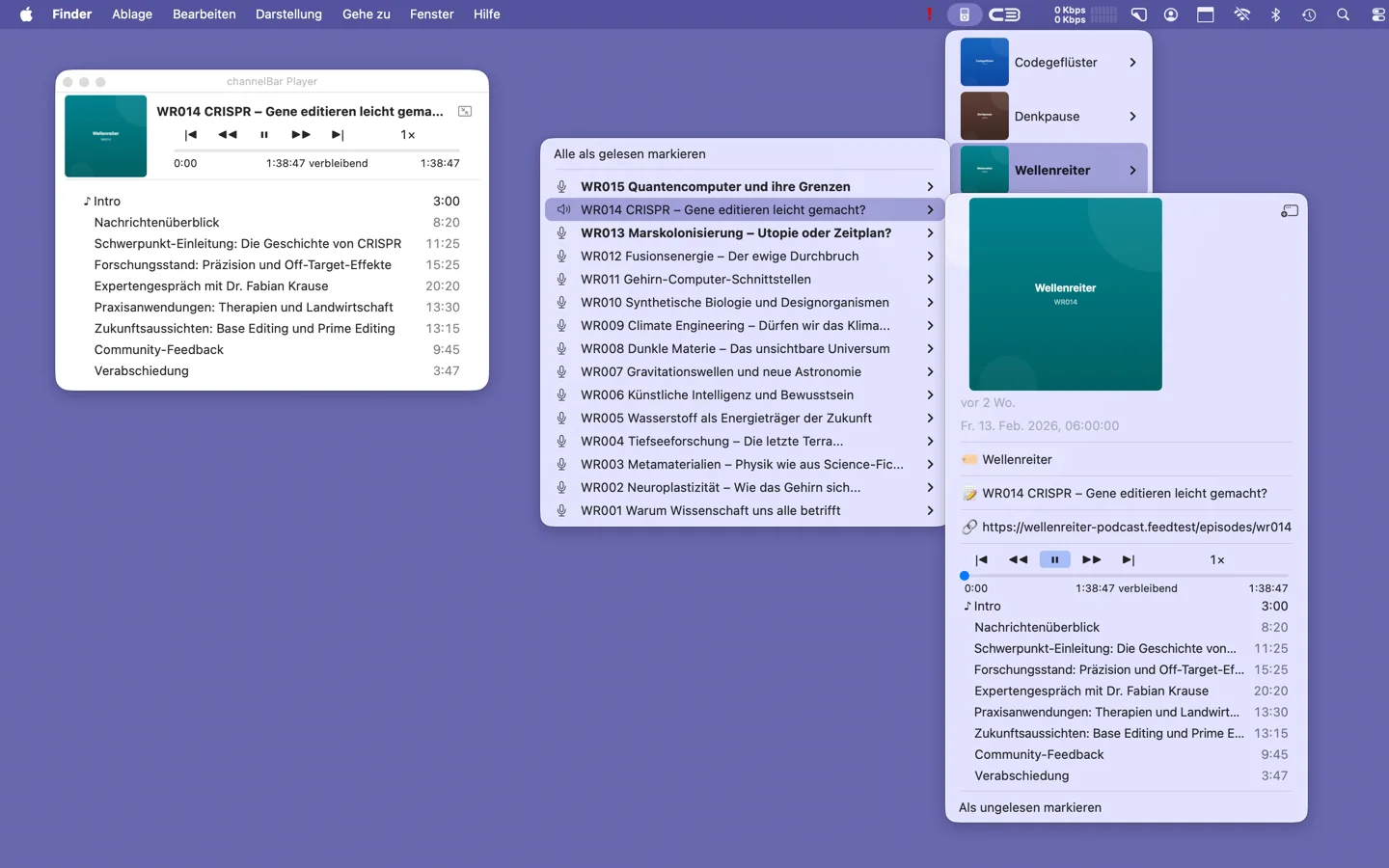
Task: Open the Gehe zu menu
Action: click(366, 14)
